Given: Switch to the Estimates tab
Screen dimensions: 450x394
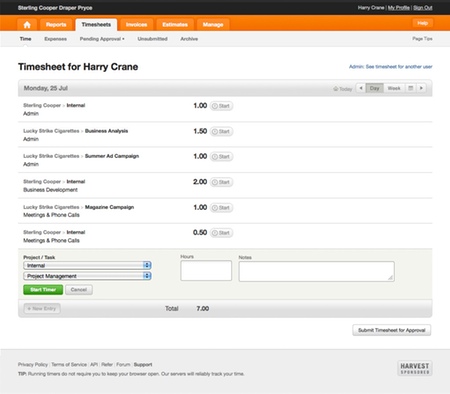Looking at the screenshot, I should coord(175,25).
